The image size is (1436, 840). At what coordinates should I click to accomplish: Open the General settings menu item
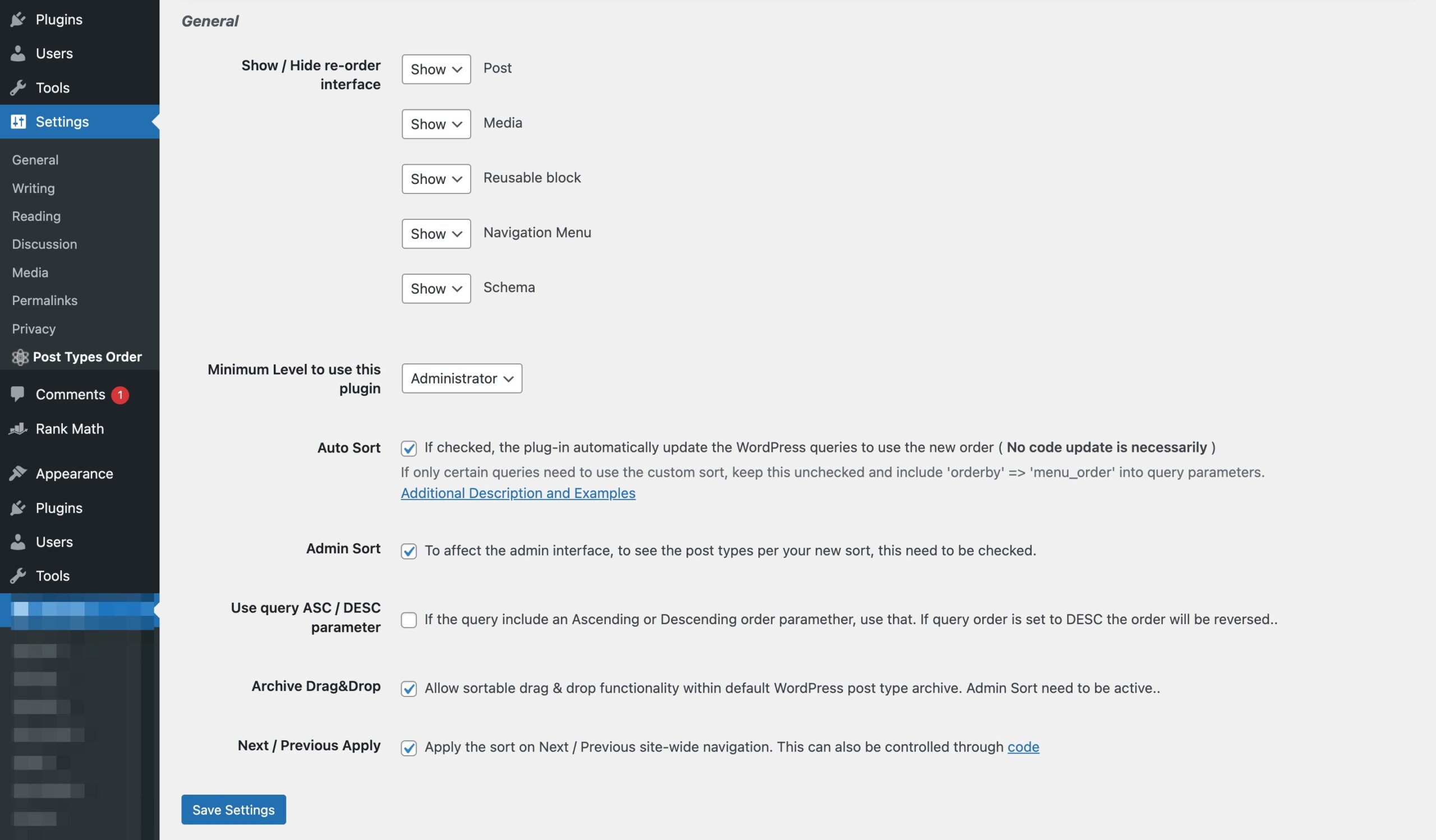(35, 160)
